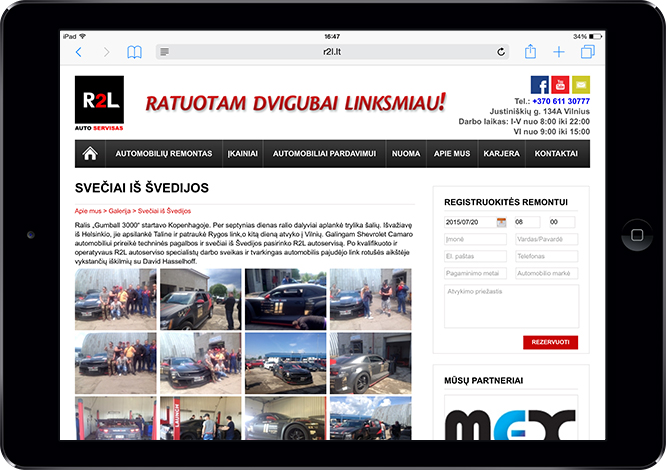Open fourth second-row photo of grey Camaro
Viewport: 666px width, 470px height.
point(371,363)
